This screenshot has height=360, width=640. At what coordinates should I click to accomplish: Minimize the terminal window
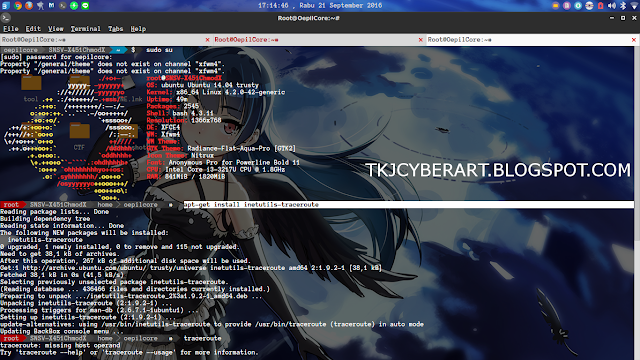(x=611, y=18)
